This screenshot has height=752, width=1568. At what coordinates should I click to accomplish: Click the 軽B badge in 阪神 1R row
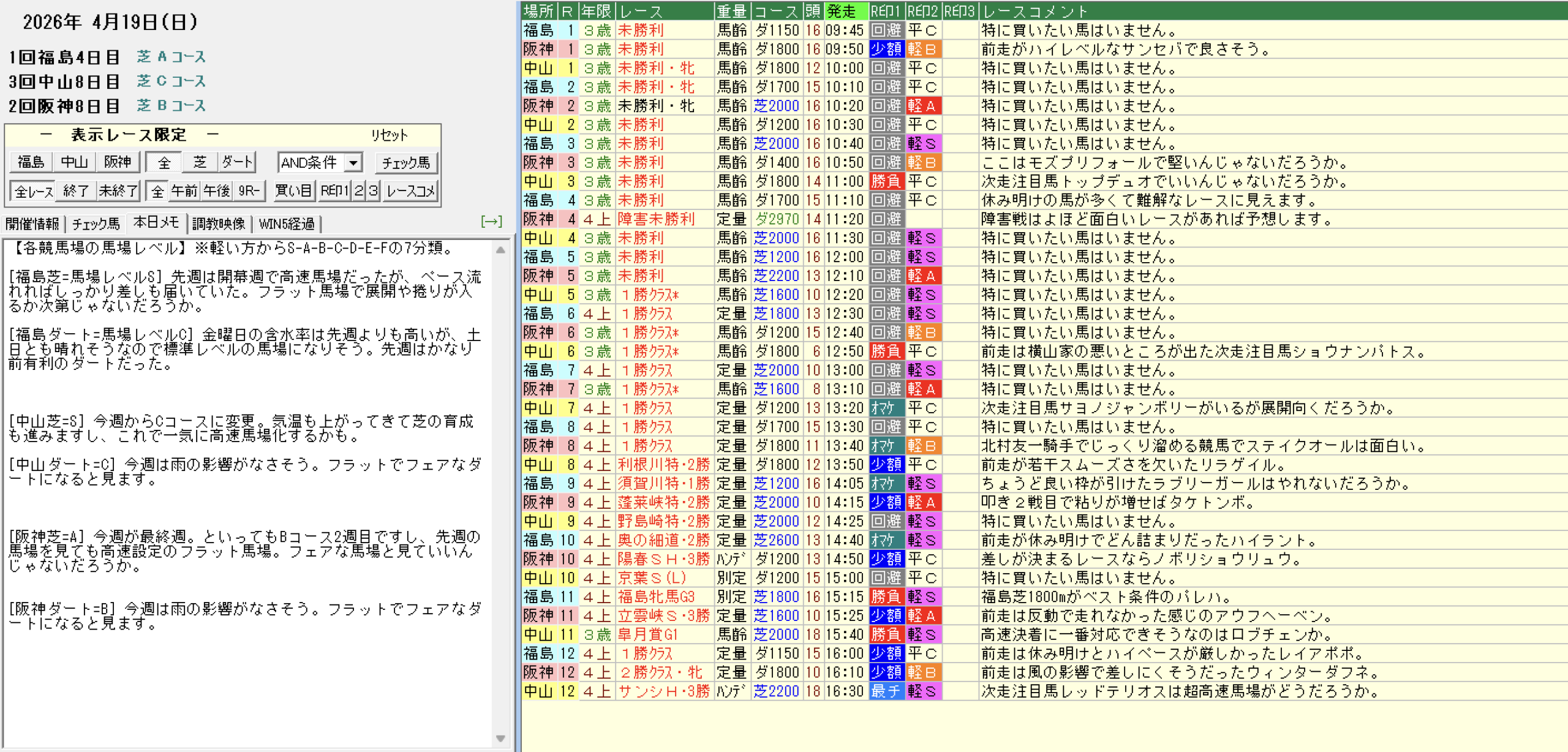click(922, 49)
